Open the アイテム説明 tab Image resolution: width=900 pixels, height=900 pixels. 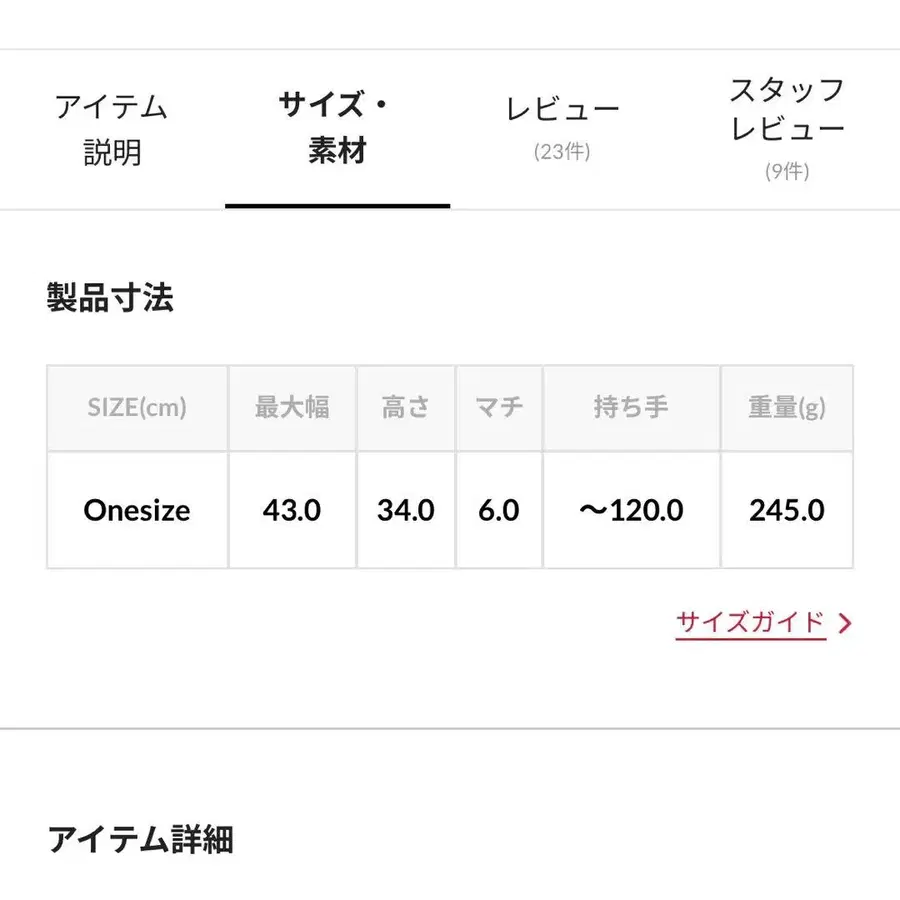[111, 129]
